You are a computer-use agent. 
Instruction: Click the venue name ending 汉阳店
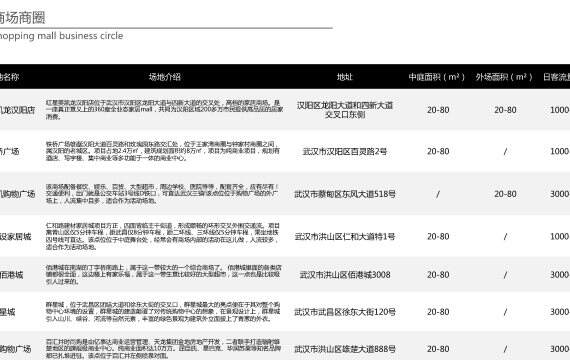coord(17,110)
